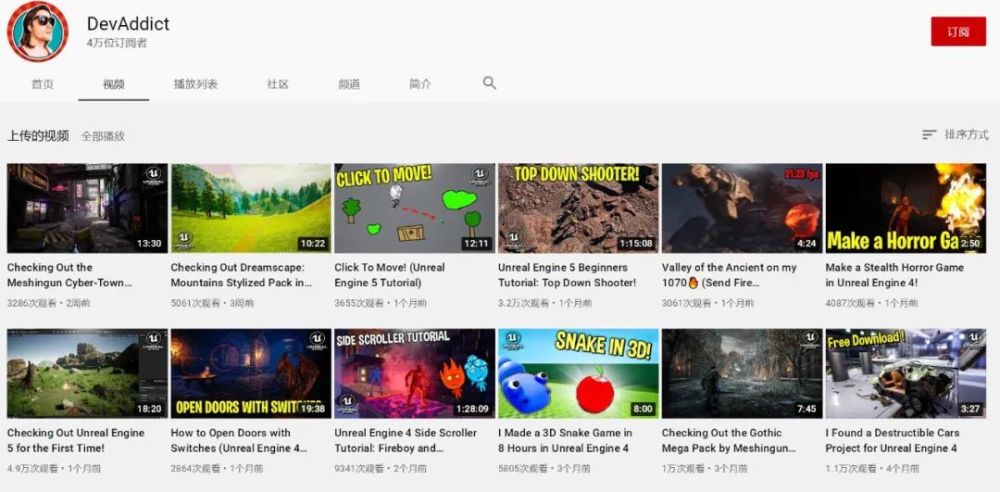Click the 3.2万次观看 views text
The image size is (1000, 492).
click(524, 303)
